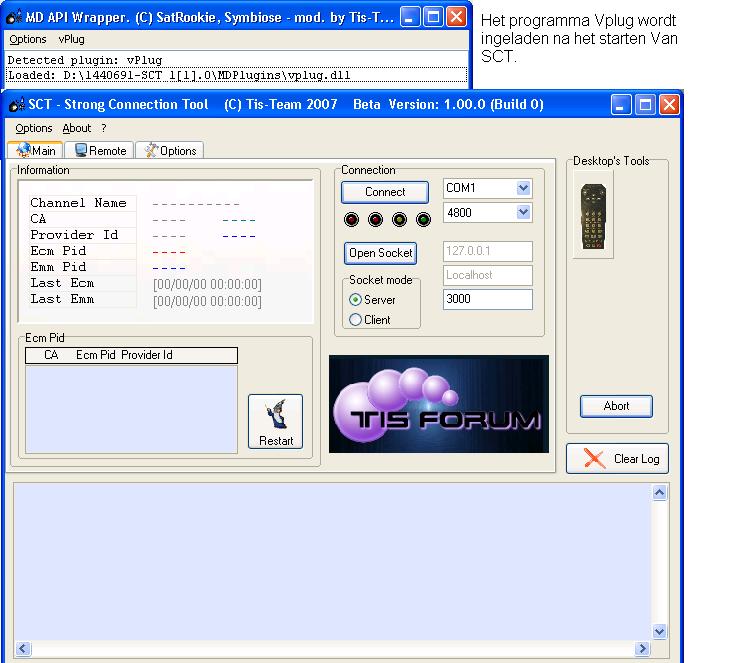731x663 pixels.
Task: Maximize the SCT window
Action: point(645,105)
